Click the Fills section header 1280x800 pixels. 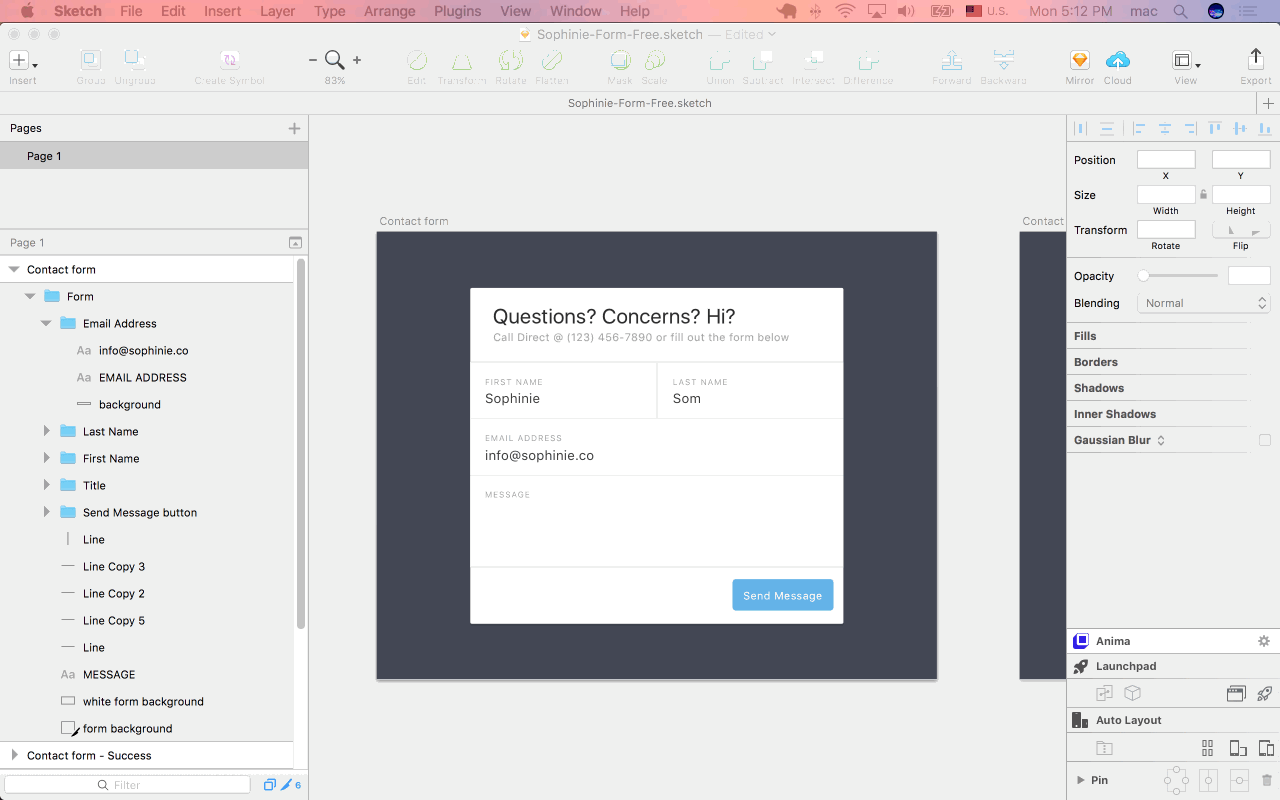[1085, 336]
